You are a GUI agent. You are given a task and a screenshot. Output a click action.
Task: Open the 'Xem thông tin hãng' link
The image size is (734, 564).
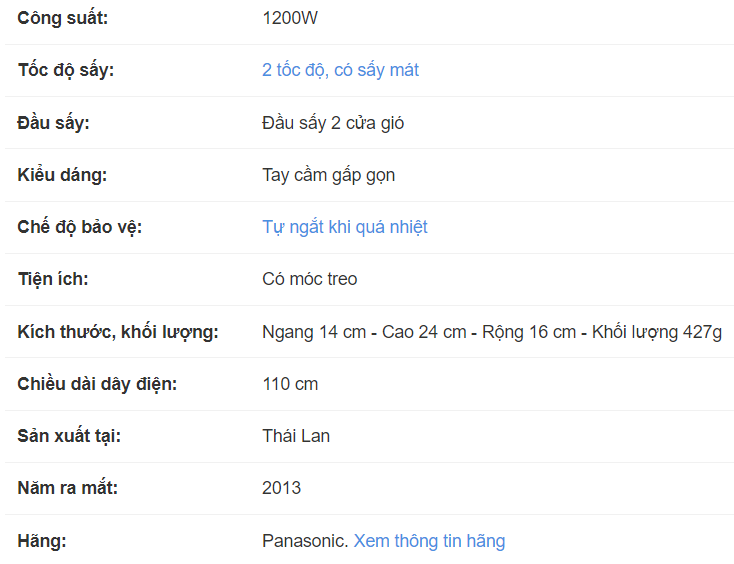429,541
